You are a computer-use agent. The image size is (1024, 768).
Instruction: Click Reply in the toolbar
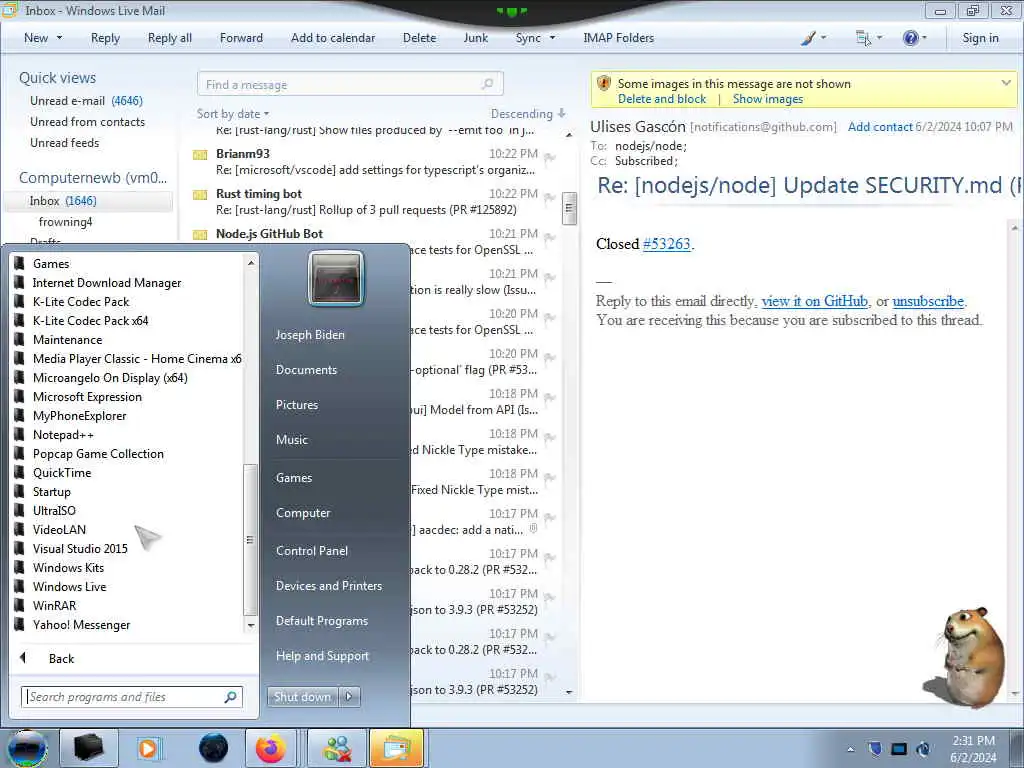point(105,38)
